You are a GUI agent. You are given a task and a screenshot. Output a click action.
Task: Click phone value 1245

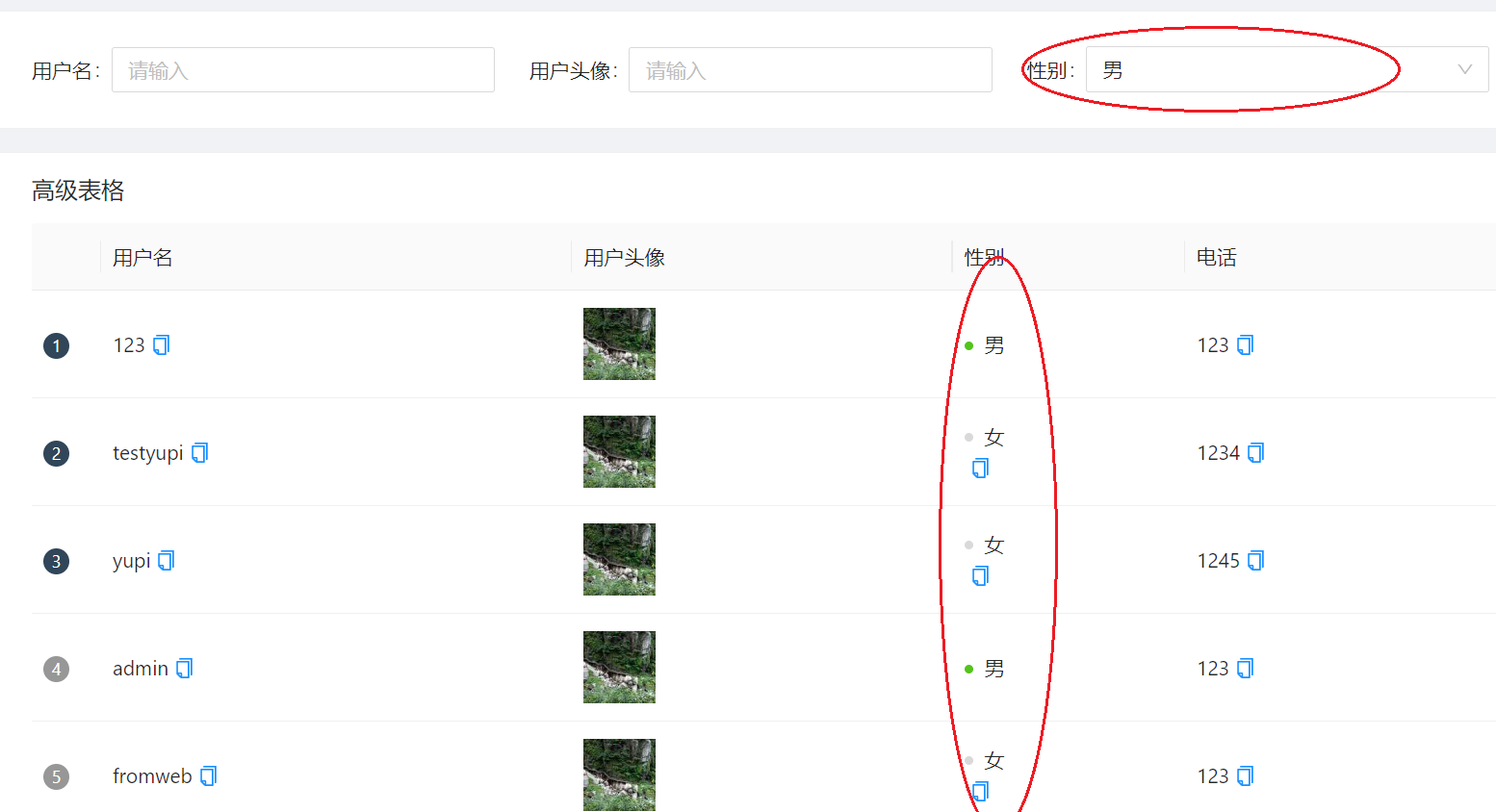1218,560
